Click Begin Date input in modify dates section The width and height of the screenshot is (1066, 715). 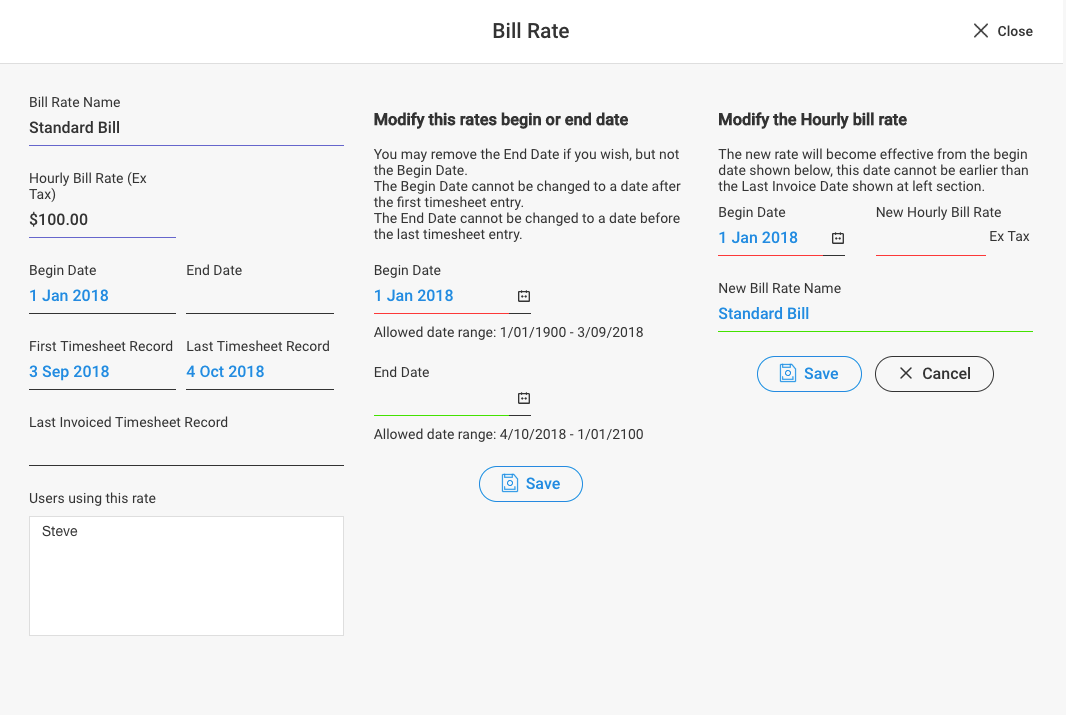(441, 296)
